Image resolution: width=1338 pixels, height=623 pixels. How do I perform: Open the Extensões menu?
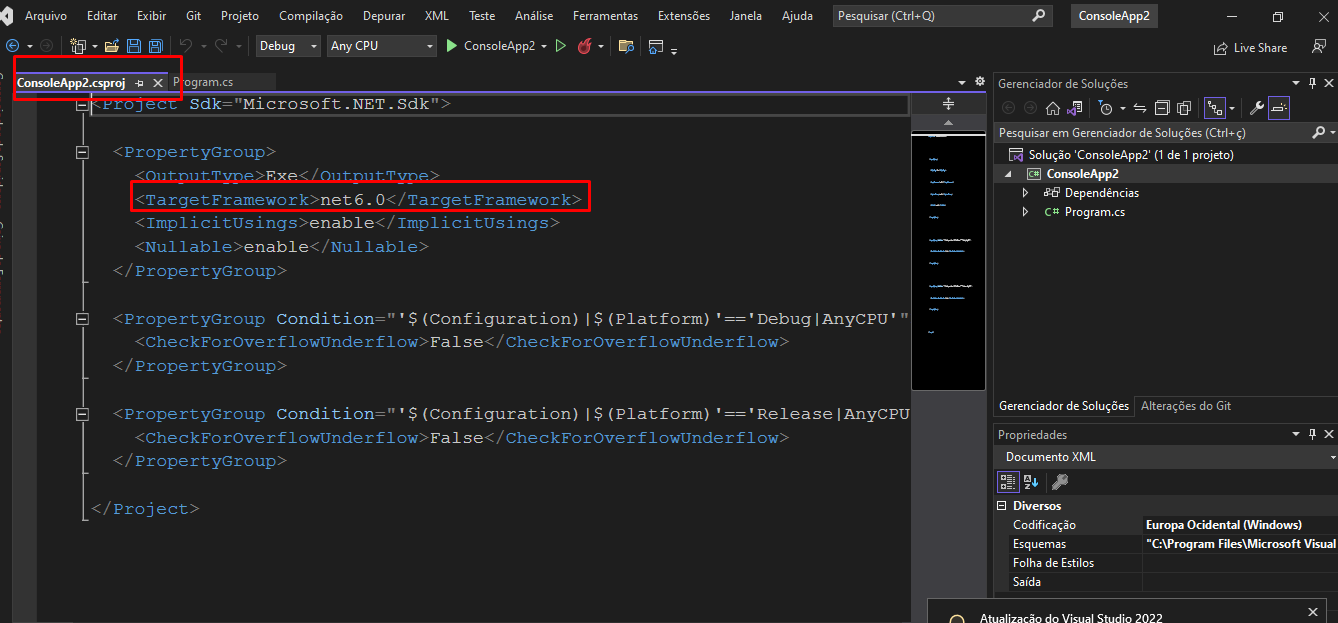[684, 16]
